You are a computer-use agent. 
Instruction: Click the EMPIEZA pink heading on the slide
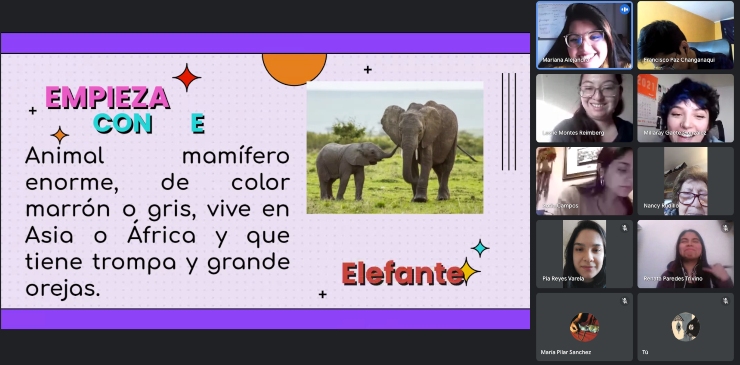108,98
